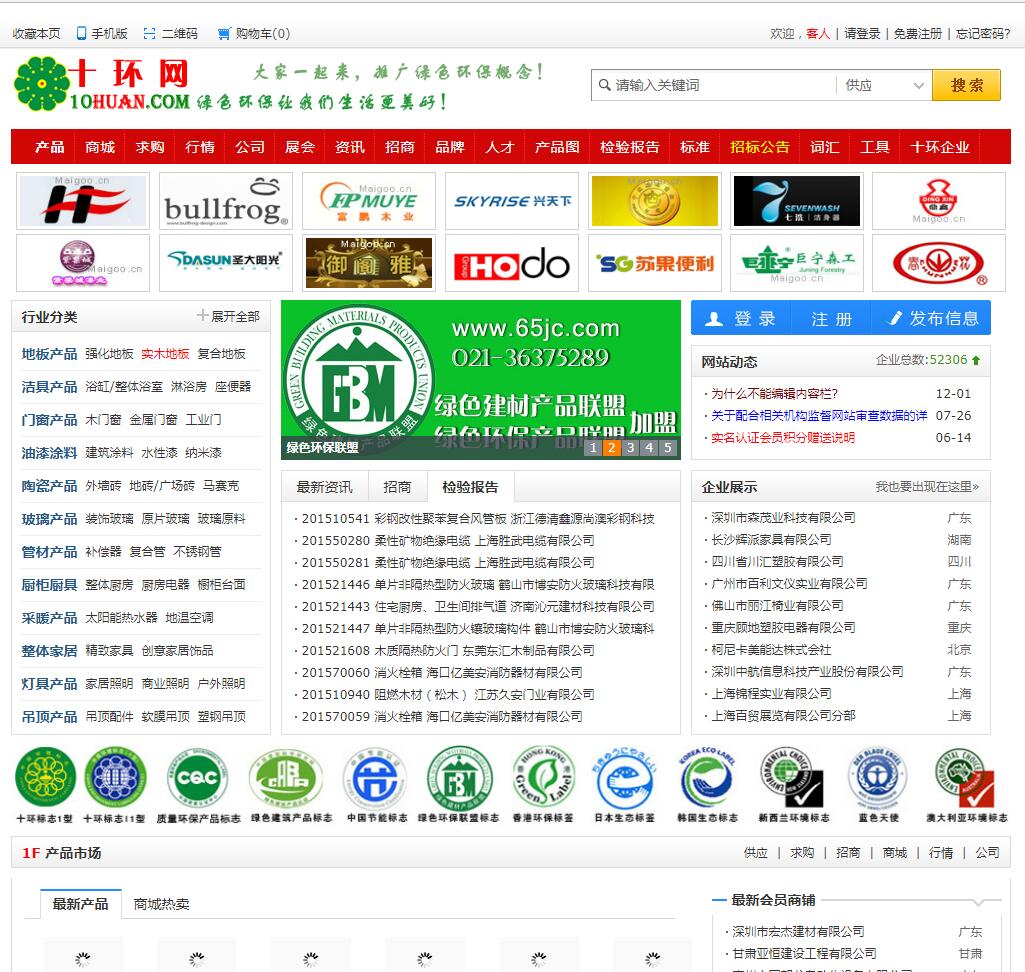The width and height of the screenshot is (1025, 972).
Task: Open the 实名认证会员积分赠送说明 notice
Action: (x=782, y=437)
